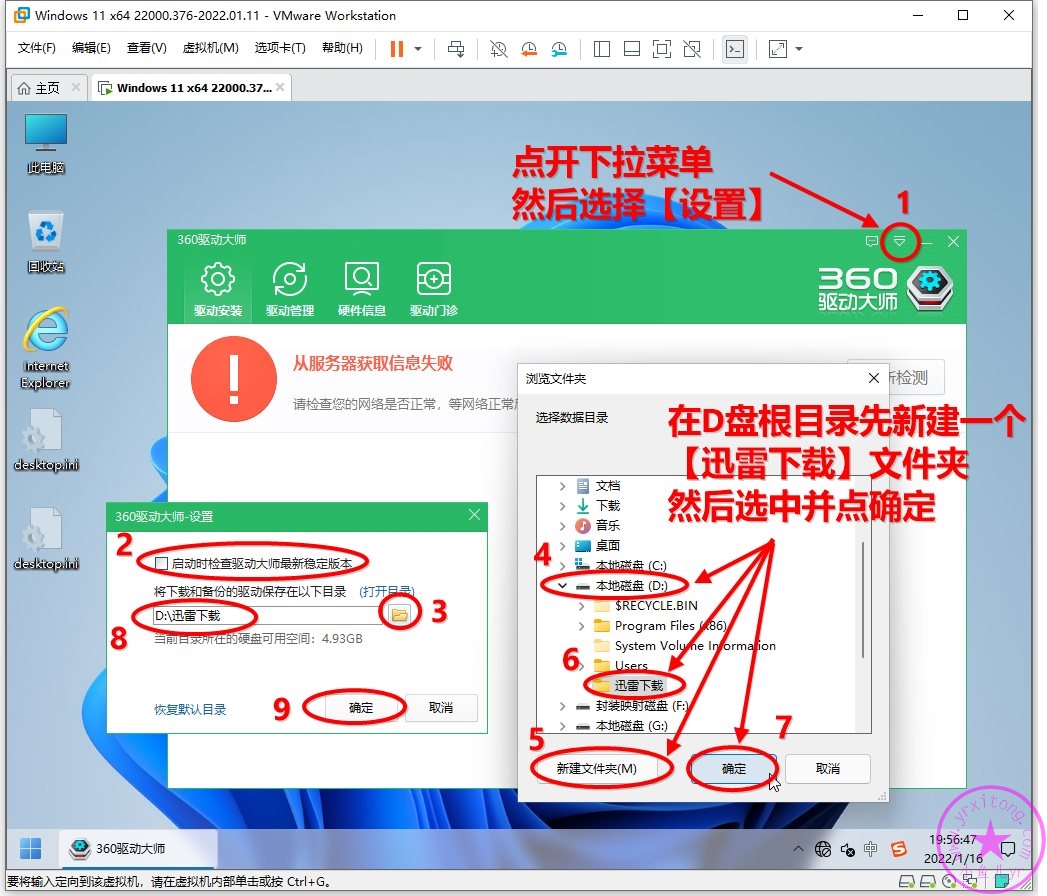The width and height of the screenshot is (1047, 896).
Task: Close the 360驱动大师-设置 dialog
Action: coord(474,515)
